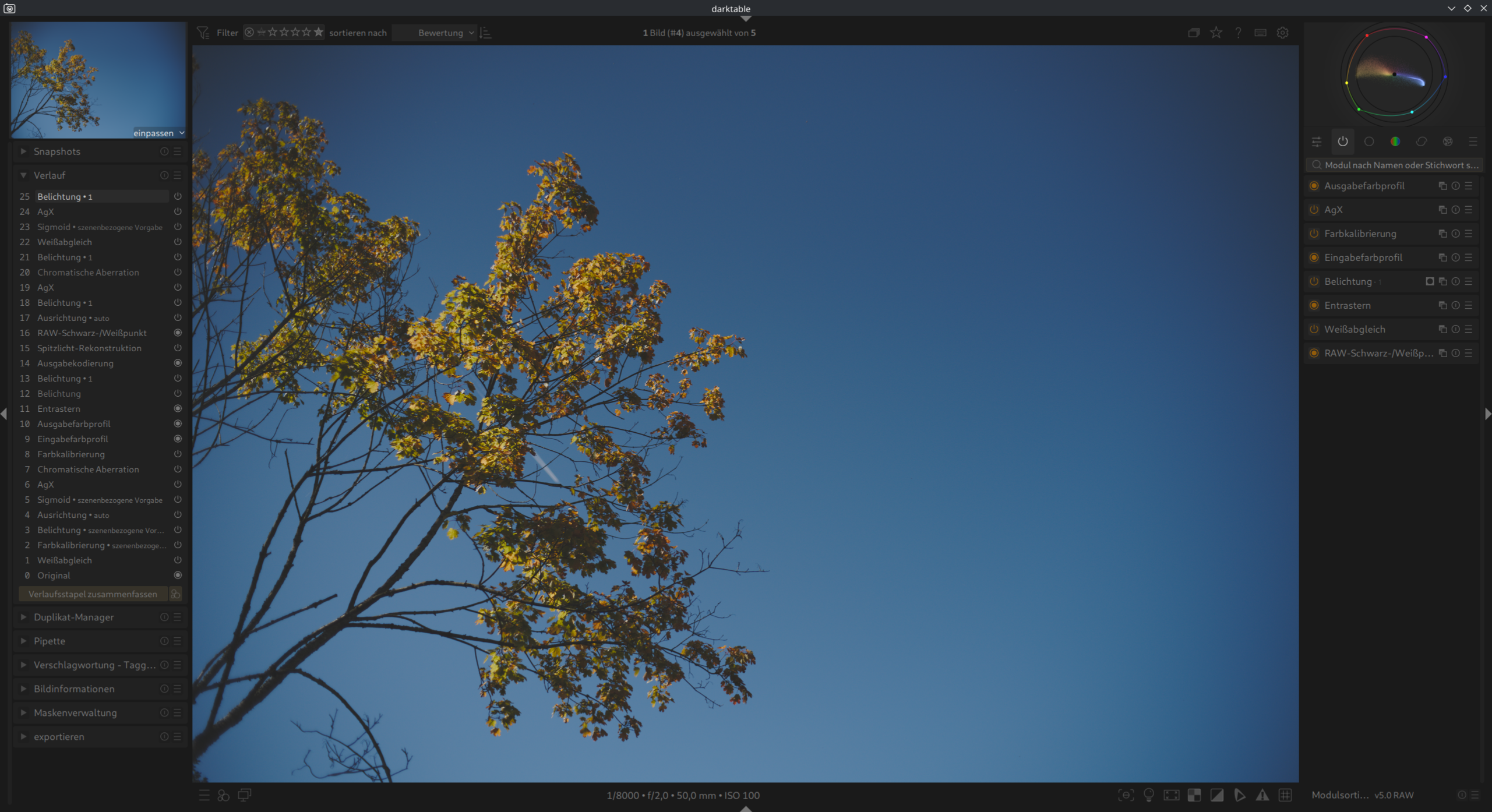The height and width of the screenshot is (812, 1492).
Task: Show the active modules power tab
Action: tap(1342, 142)
